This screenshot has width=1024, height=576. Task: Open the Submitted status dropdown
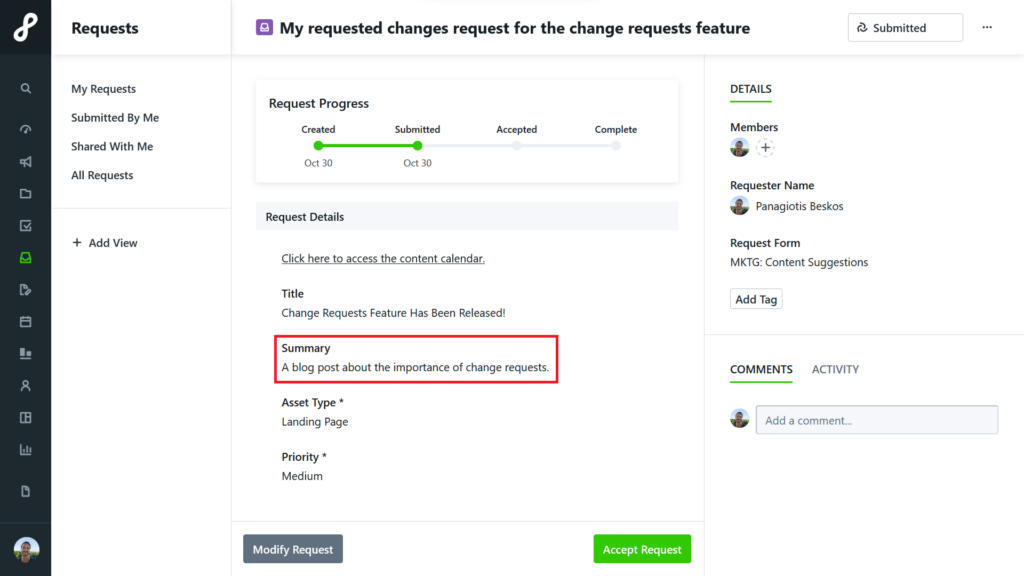[905, 27]
